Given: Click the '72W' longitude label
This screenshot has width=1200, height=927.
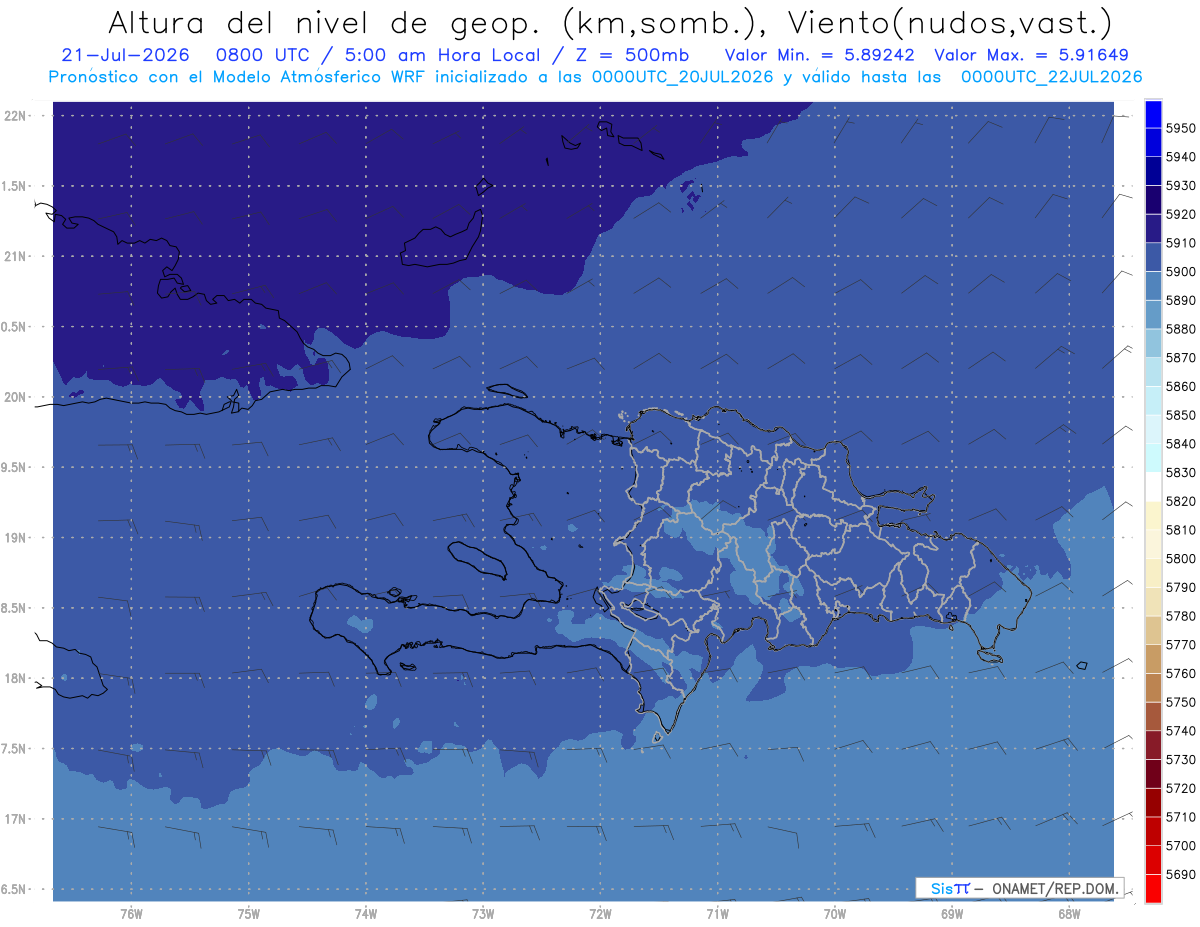Looking at the screenshot, I should (x=600, y=913).
